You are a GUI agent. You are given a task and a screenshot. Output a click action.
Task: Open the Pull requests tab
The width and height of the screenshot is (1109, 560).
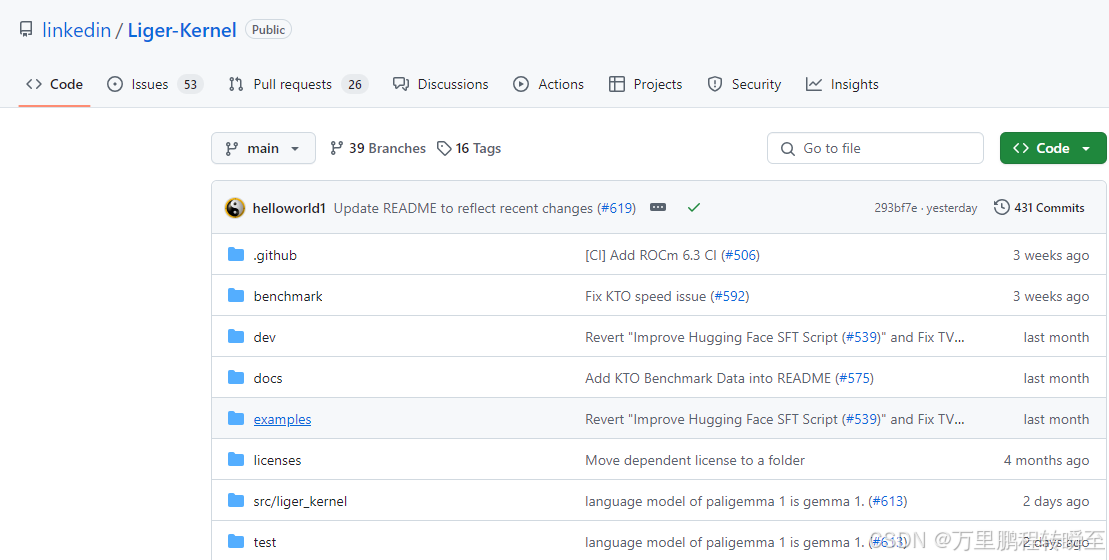[298, 84]
